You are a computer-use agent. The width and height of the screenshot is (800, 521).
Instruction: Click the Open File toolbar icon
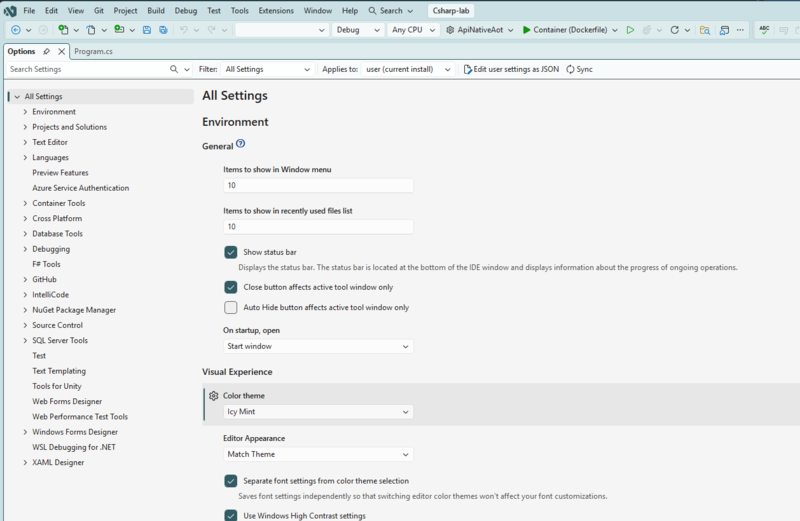91,30
